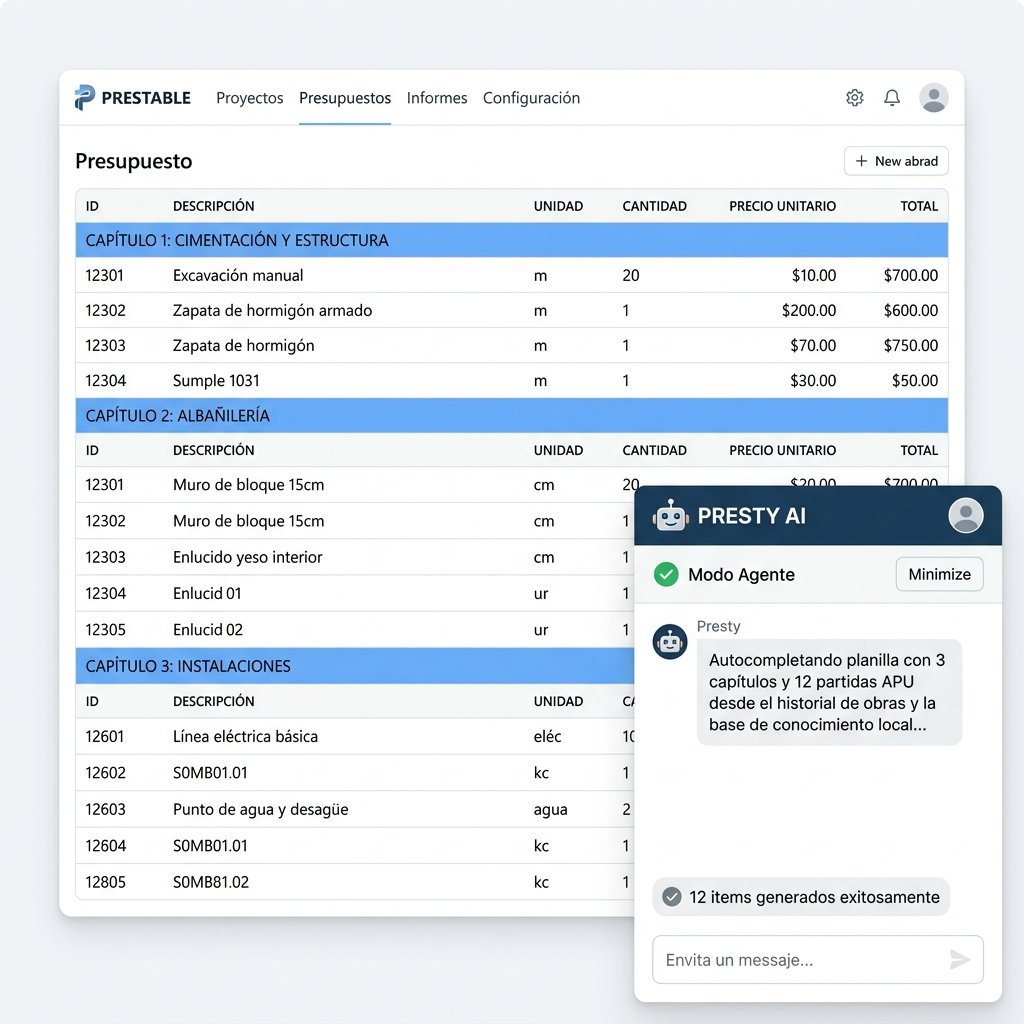Image resolution: width=1024 pixels, height=1024 pixels.
Task: Click quantity 20 in Excavación manual row
Action: pyautogui.click(x=631, y=276)
